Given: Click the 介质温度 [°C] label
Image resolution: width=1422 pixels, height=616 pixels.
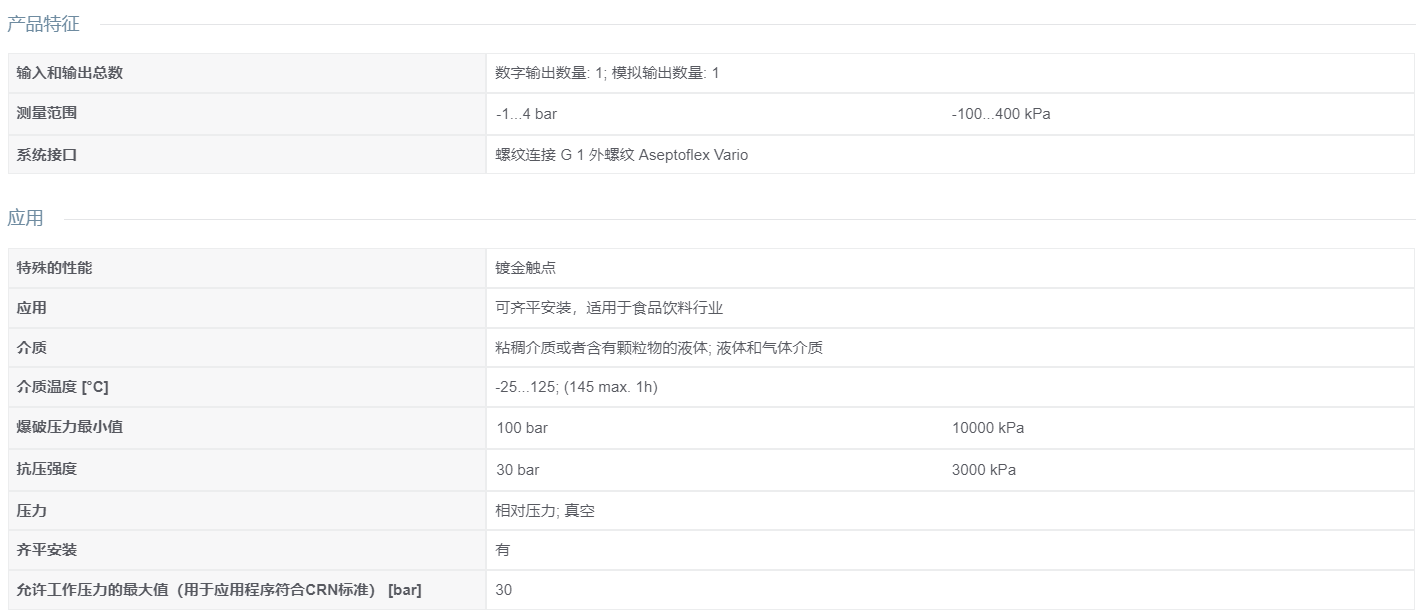Looking at the screenshot, I should click(62, 387).
